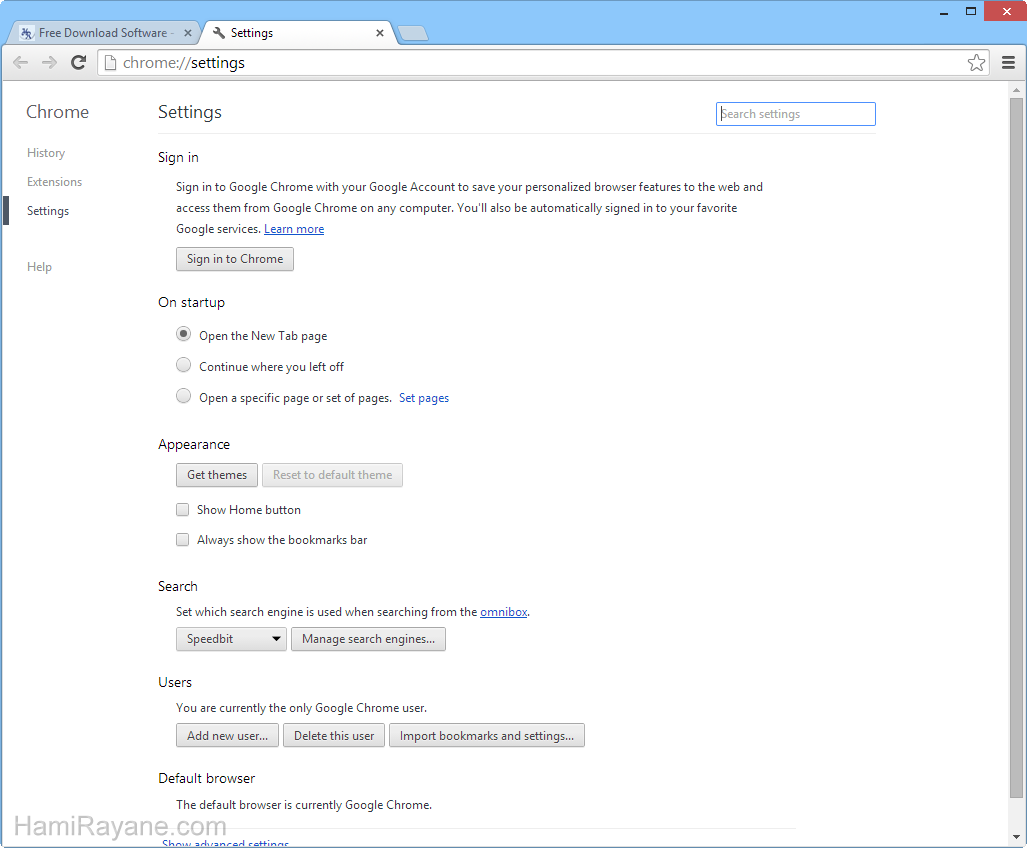The image size is (1027, 848).
Task: Click the wrench icon on the Settings tab
Action: point(219,33)
